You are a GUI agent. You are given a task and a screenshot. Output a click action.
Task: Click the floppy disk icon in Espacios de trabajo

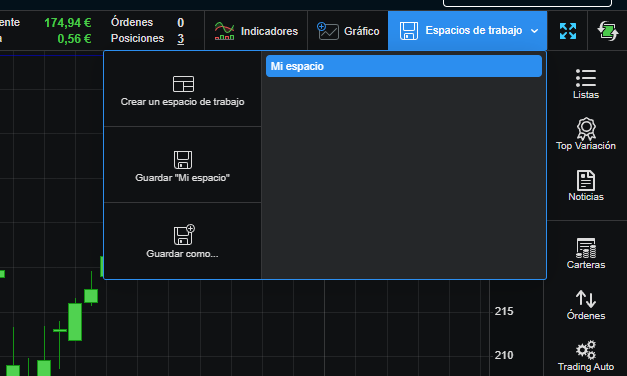409,31
